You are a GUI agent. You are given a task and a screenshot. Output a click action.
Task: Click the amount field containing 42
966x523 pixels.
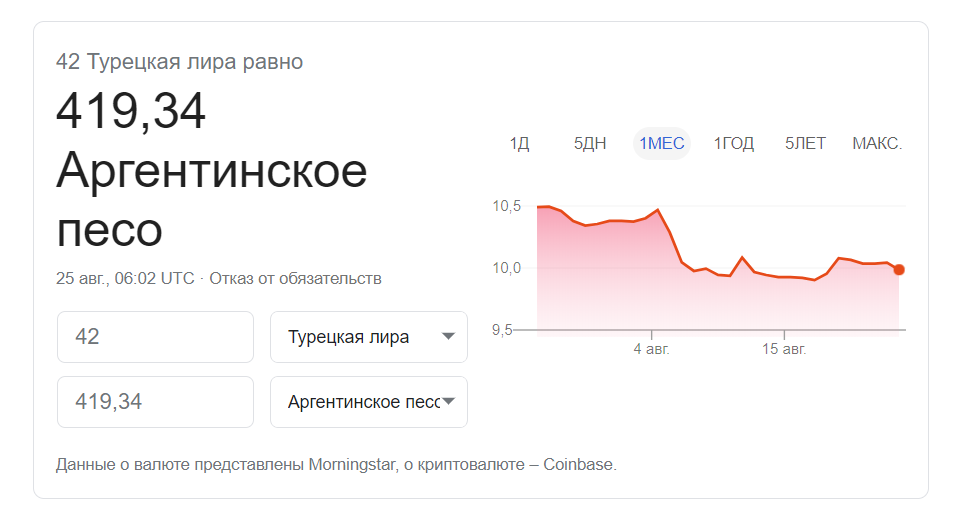click(155, 337)
